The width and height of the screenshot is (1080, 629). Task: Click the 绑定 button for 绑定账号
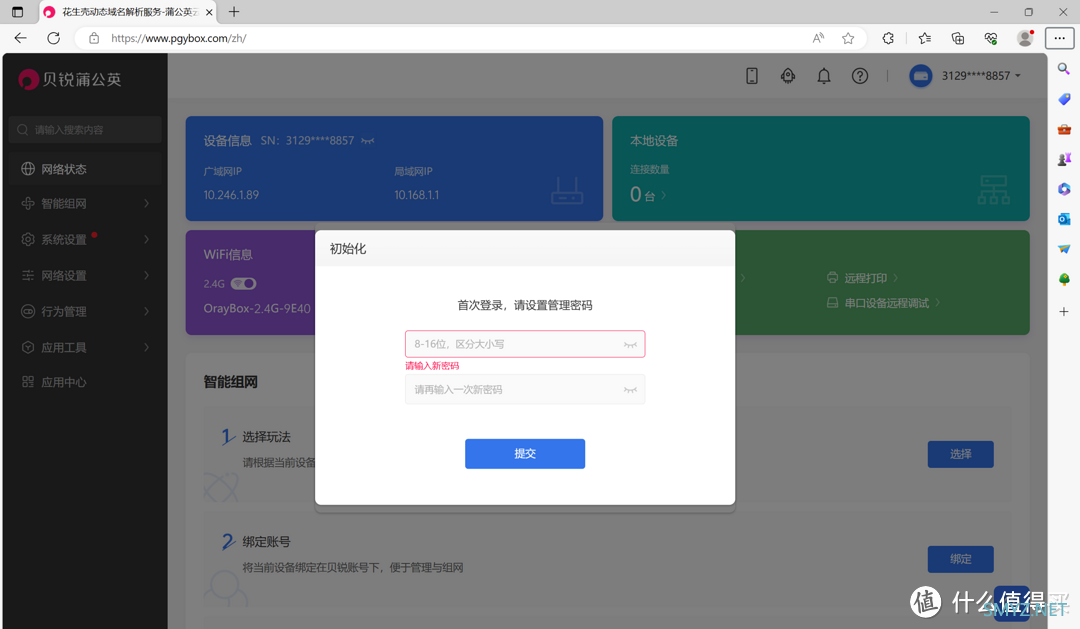coord(960,559)
